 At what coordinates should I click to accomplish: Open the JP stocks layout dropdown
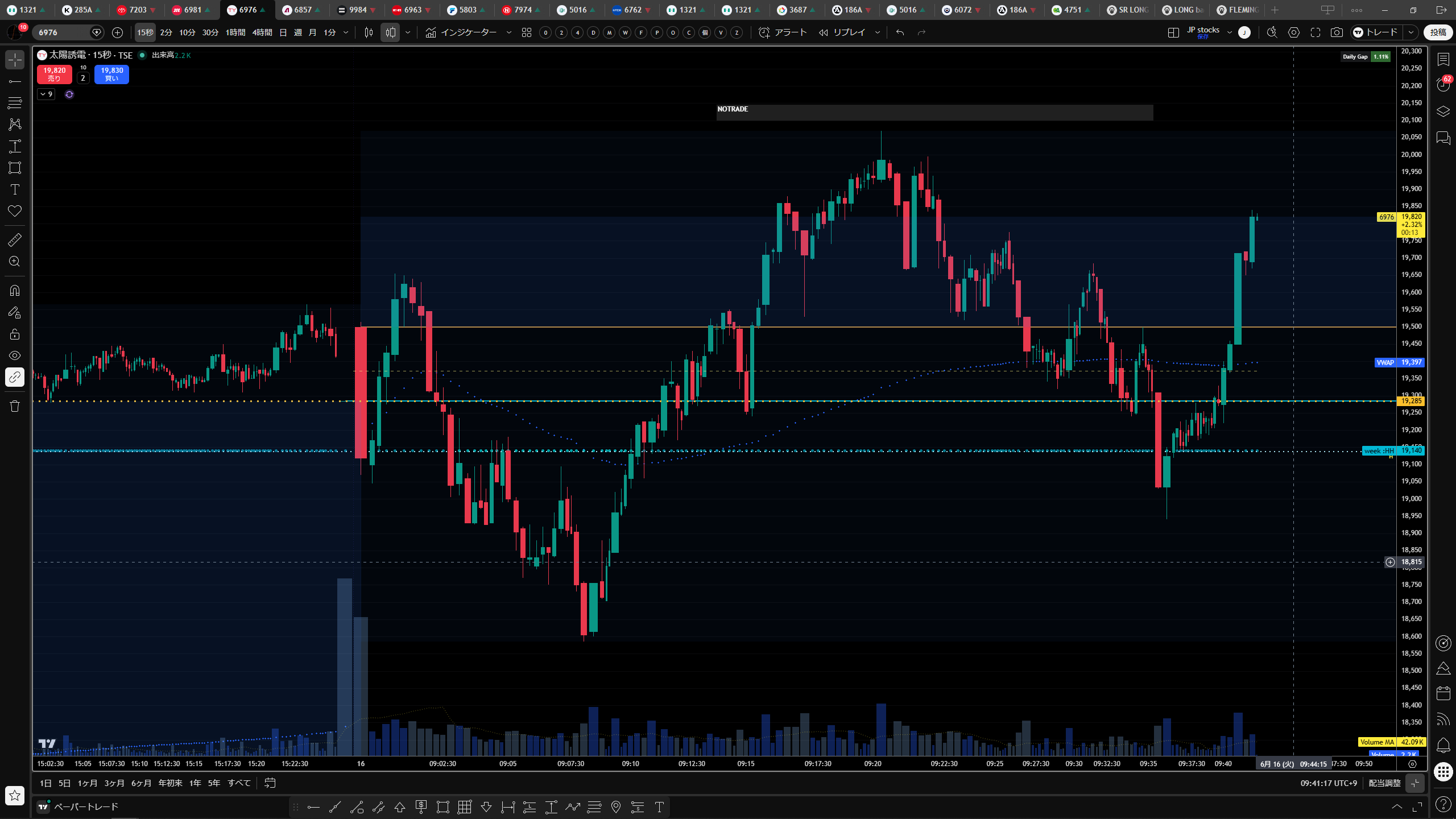1229,32
